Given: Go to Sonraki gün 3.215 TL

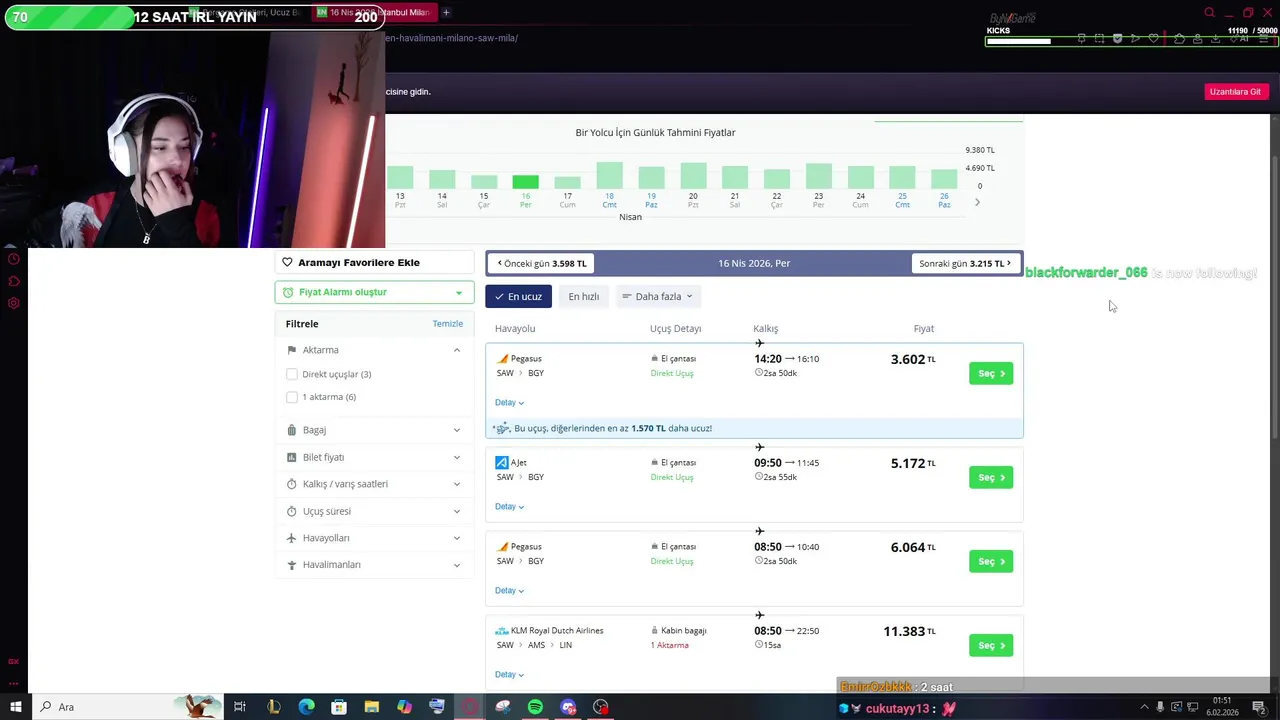Looking at the screenshot, I should click(x=965, y=263).
